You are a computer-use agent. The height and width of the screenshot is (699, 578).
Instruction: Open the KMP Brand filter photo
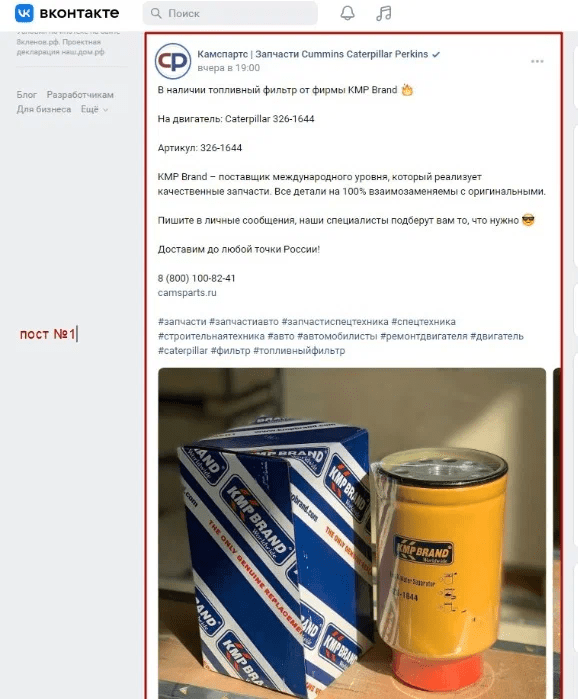coord(352,533)
